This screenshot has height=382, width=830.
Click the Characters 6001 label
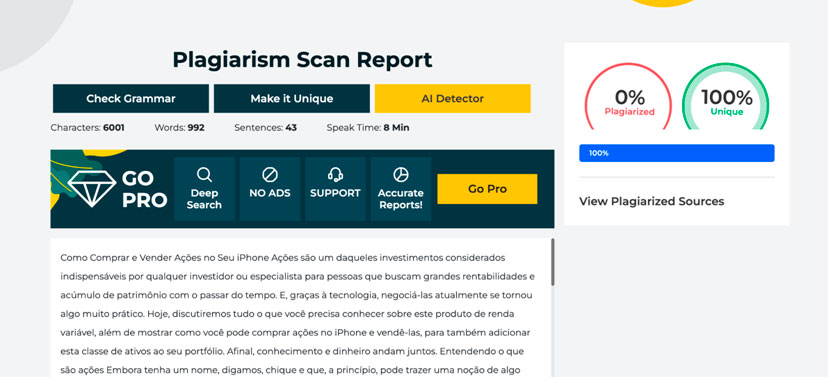coord(88,128)
